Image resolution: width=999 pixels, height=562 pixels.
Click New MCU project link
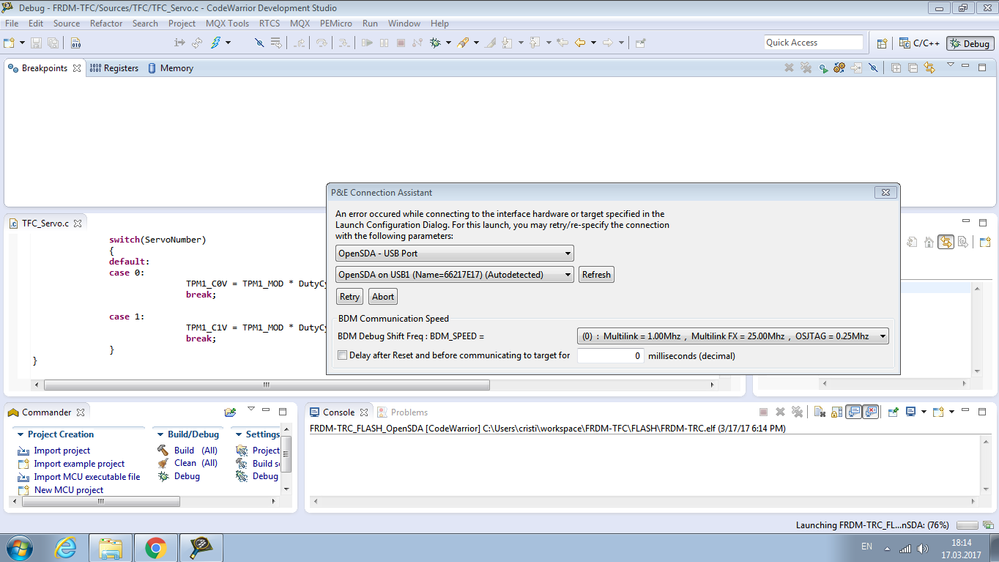click(x=69, y=490)
